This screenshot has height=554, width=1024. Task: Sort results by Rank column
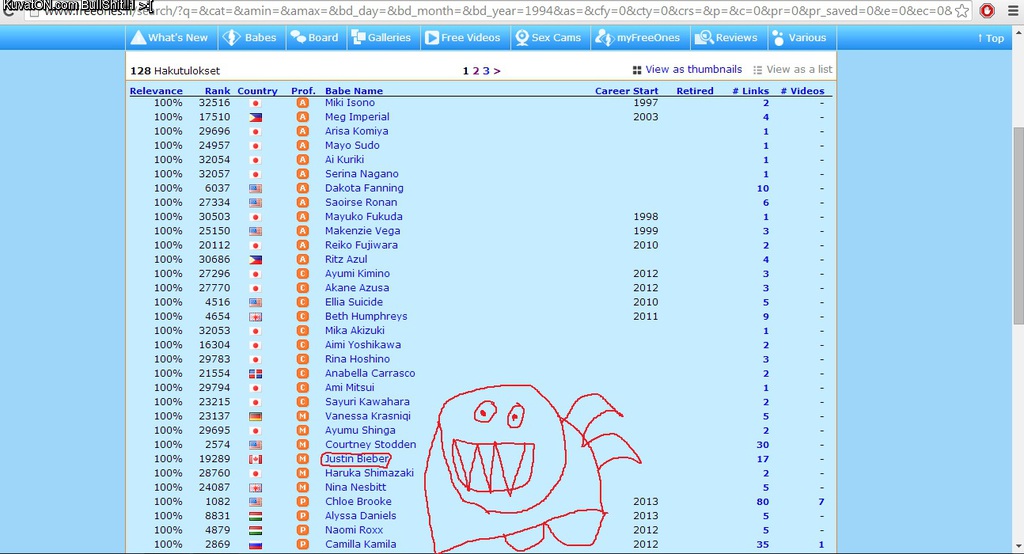(x=217, y=91)
